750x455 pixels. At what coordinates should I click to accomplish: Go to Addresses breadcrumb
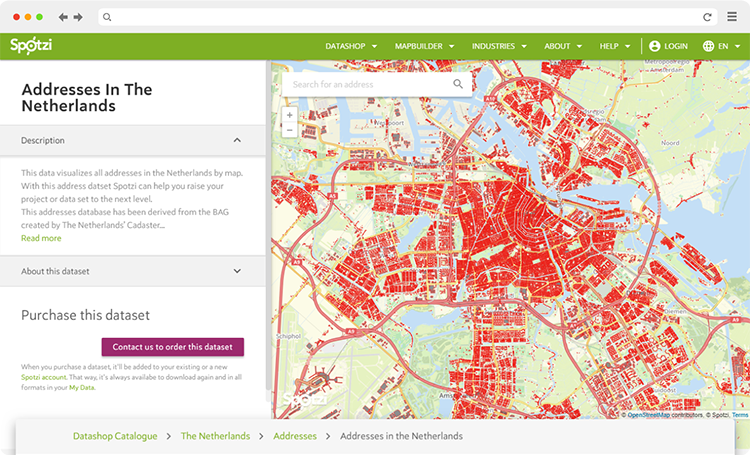tap(295, 436)
